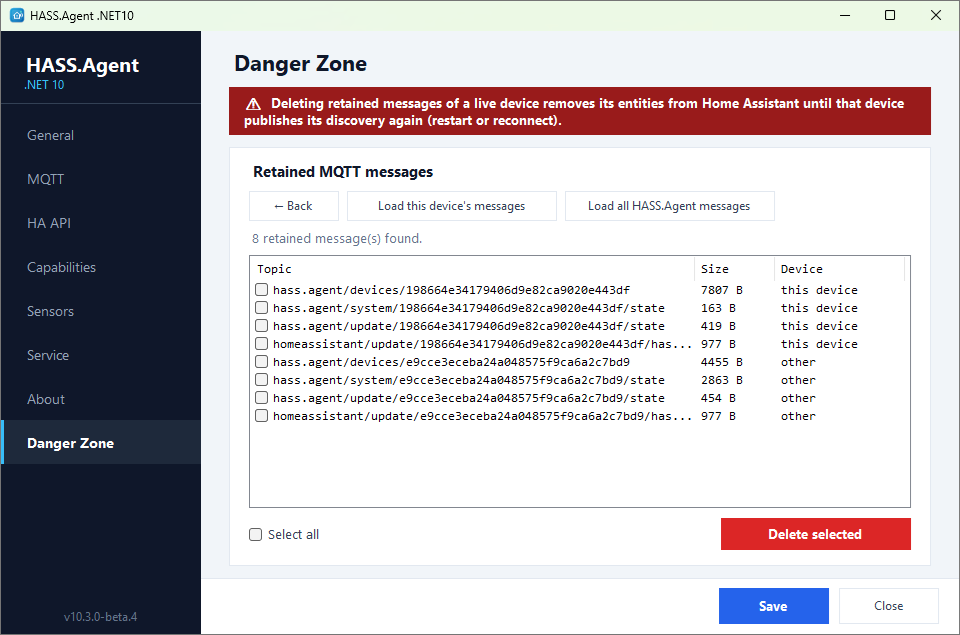Screen dimensions: 960x635
Task: Click the Topic column header
Action: tap(471, 269)
